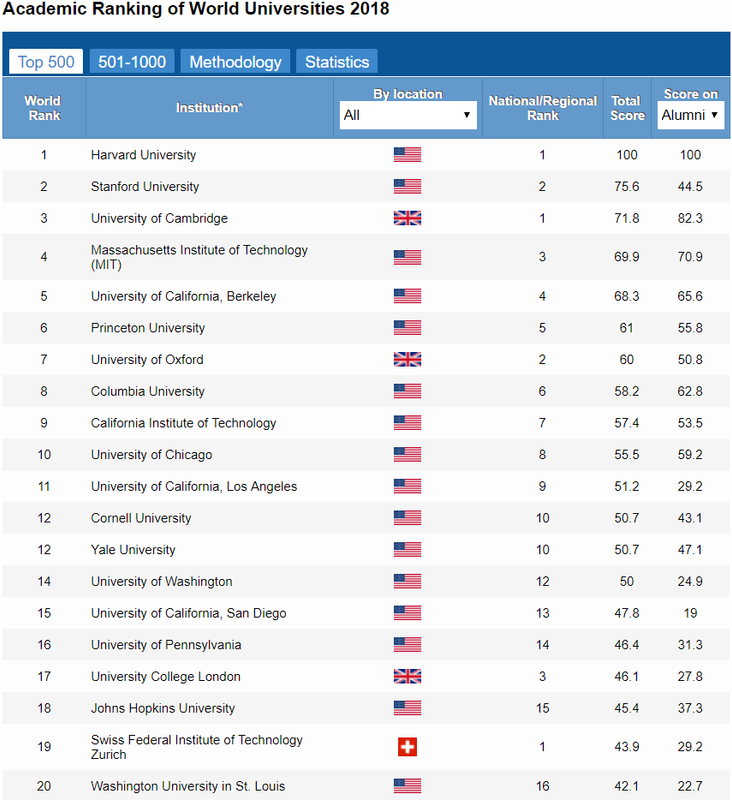The height and width of the screenshot is (800, 732).
Task: Click the National/Regional Rank column header
Action: click(543, 108)
